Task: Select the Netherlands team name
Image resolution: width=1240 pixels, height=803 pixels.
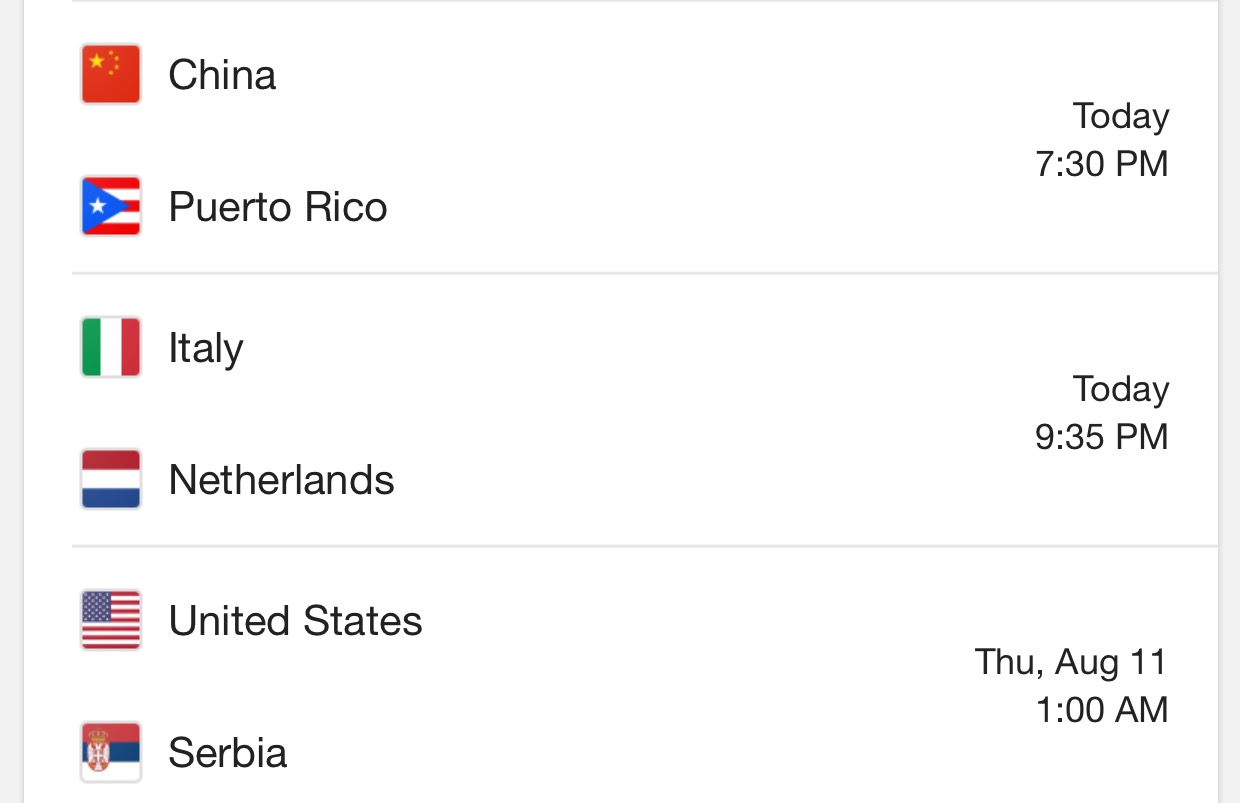Action: (x=281, y=480)
